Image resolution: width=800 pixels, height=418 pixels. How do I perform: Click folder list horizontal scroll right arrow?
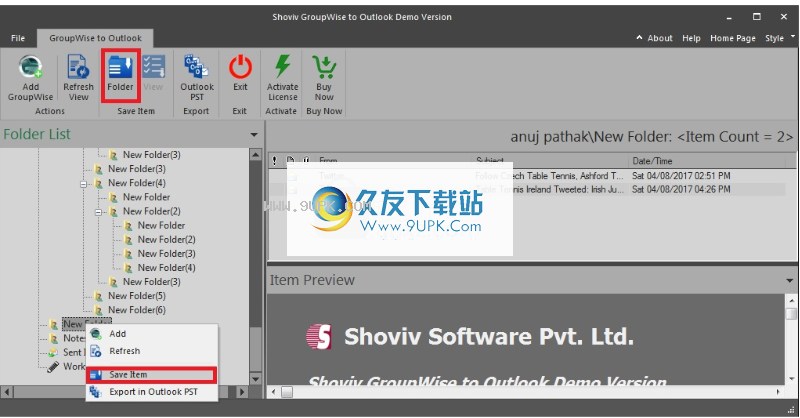click(242, 392)
